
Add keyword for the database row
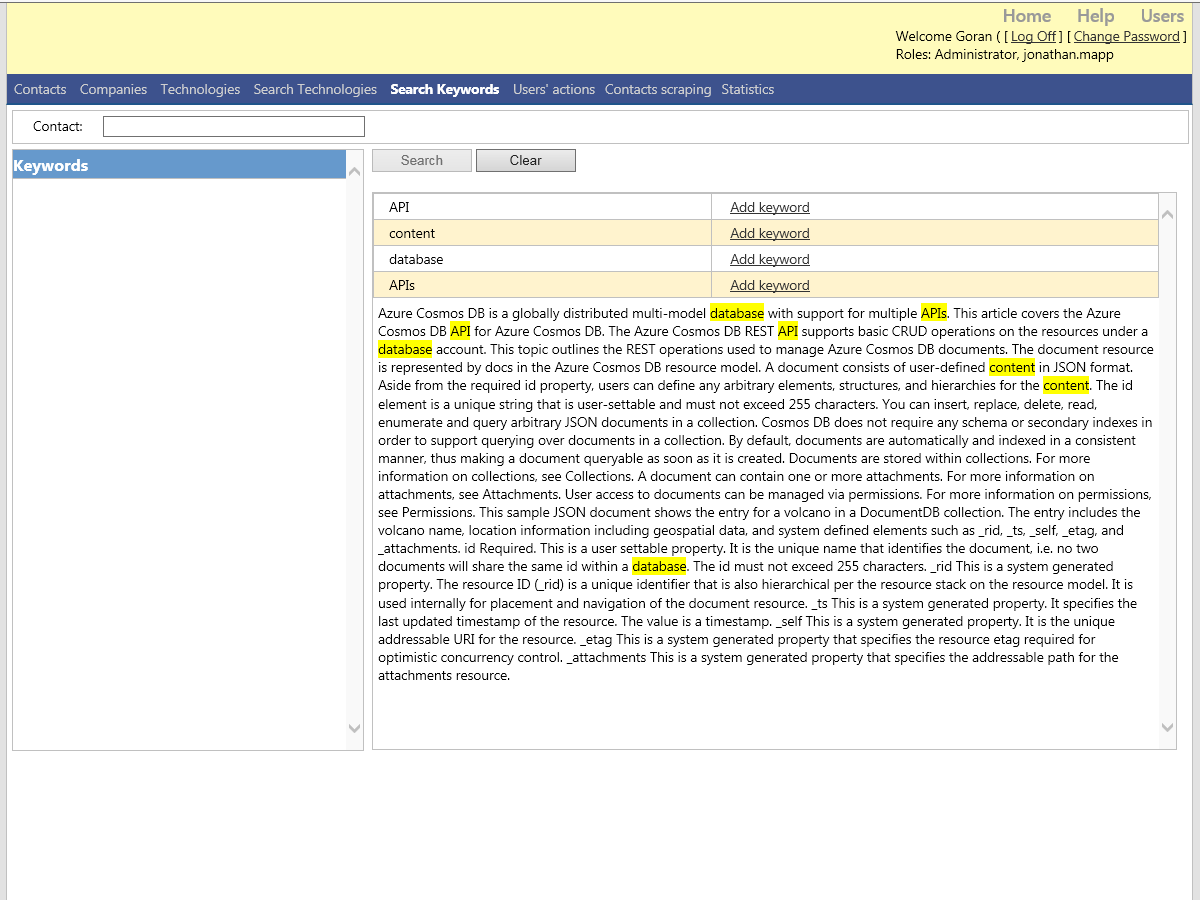tap(770, 259)
